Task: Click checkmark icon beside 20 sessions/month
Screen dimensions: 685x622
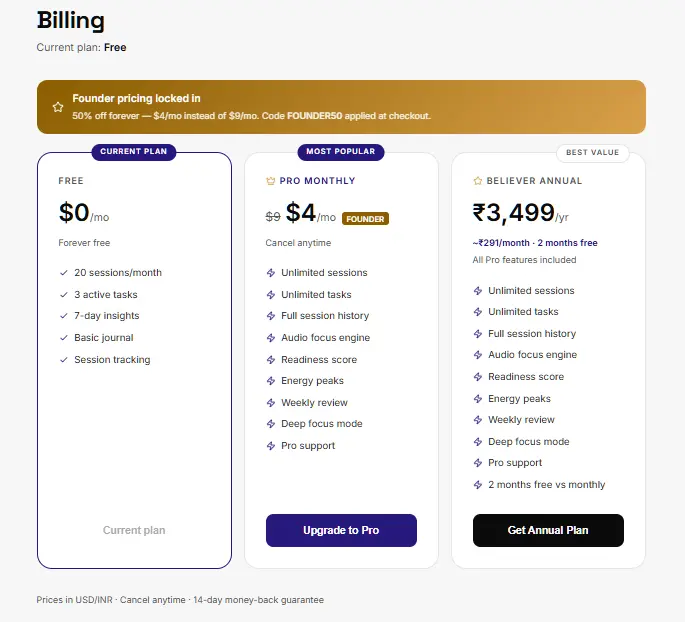Action: (x=64, y=273)
